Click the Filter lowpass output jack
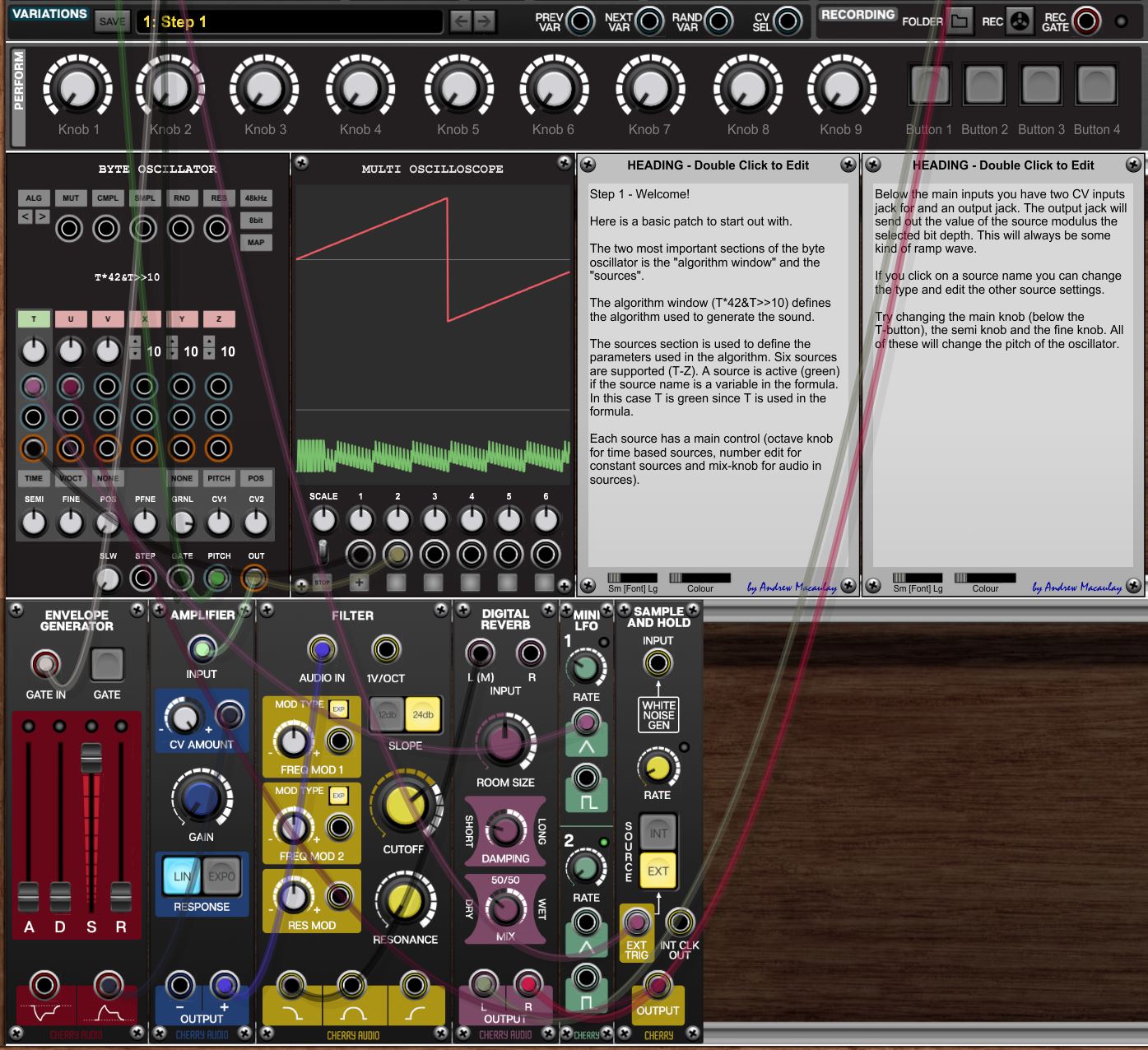The height and width of the screenshot is (1050, 1148). (291, 985)
